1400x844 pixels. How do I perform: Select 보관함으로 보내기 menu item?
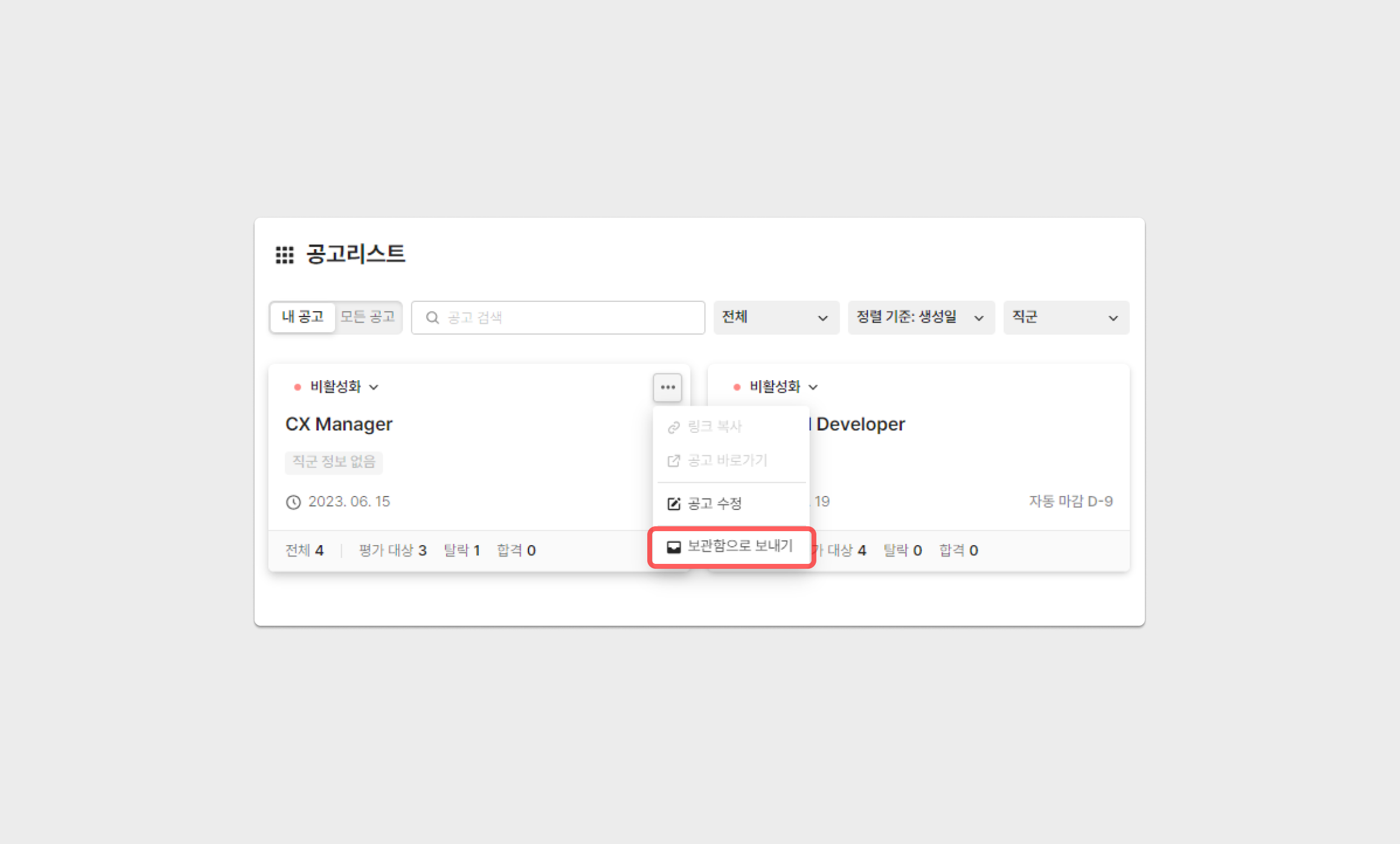(x=739, y=546)
